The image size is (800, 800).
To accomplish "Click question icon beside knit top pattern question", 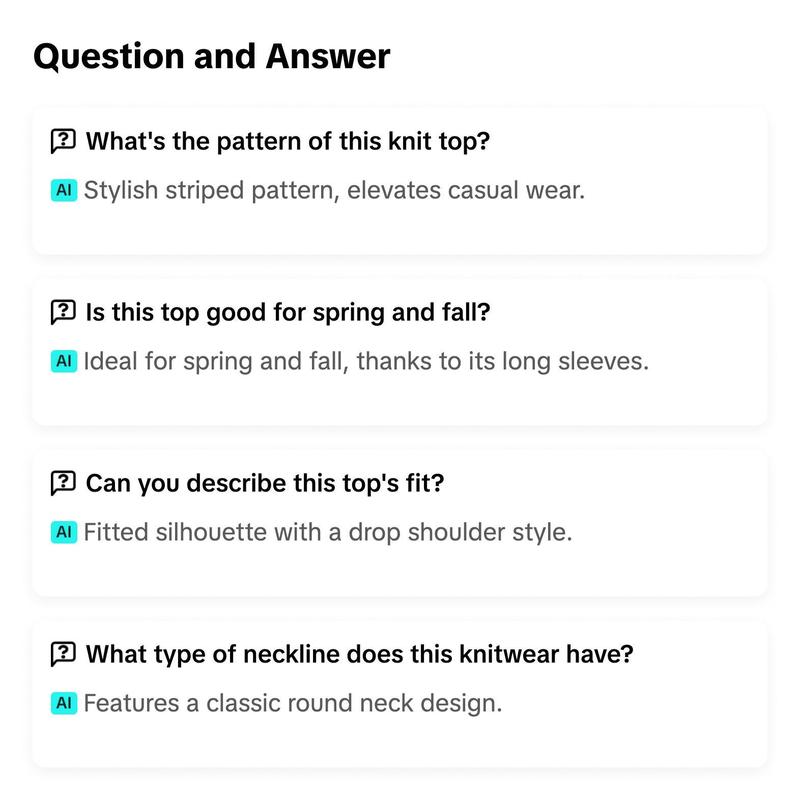I will (63, 141).
